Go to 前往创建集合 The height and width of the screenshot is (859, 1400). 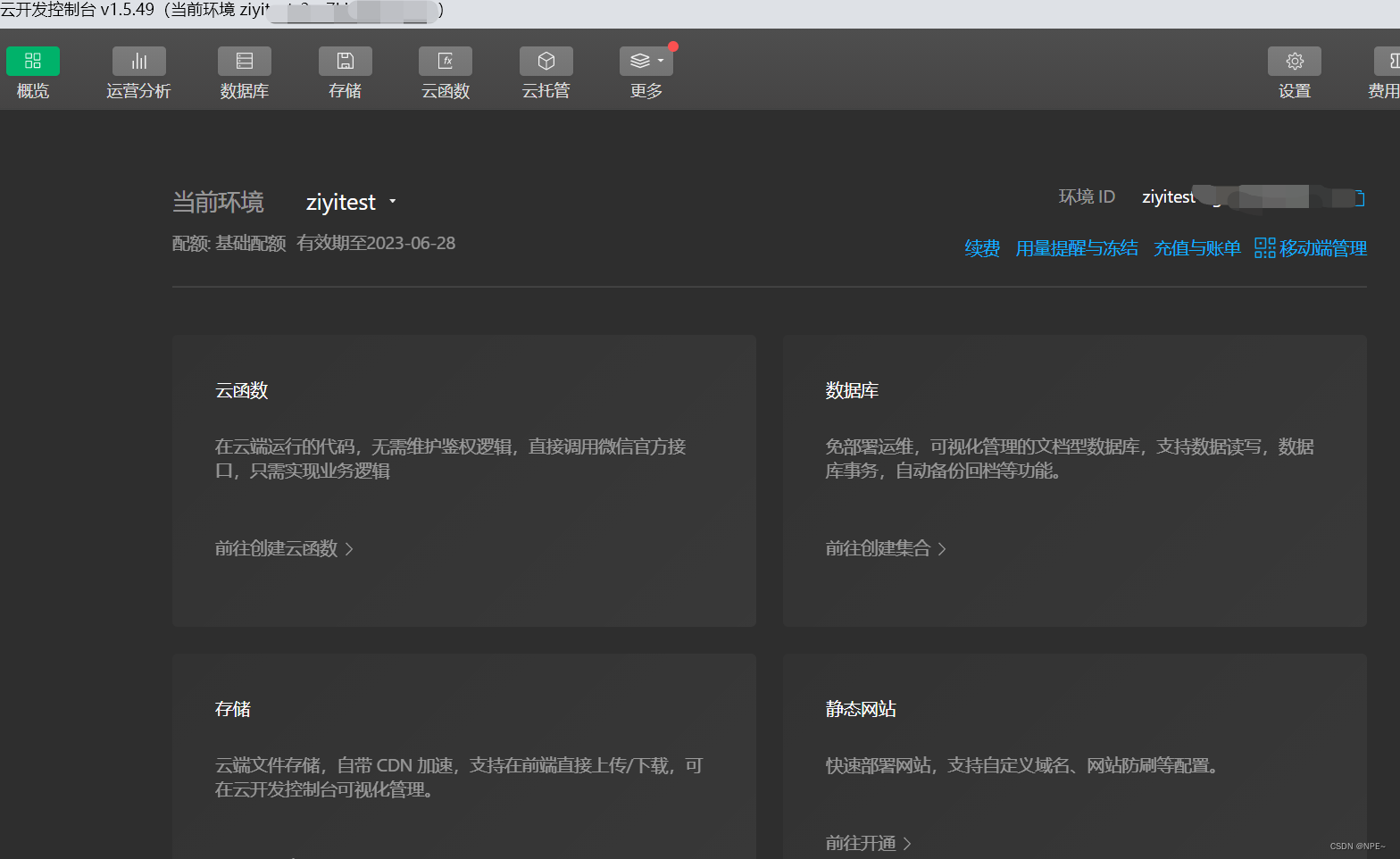(x=878, y=548)
